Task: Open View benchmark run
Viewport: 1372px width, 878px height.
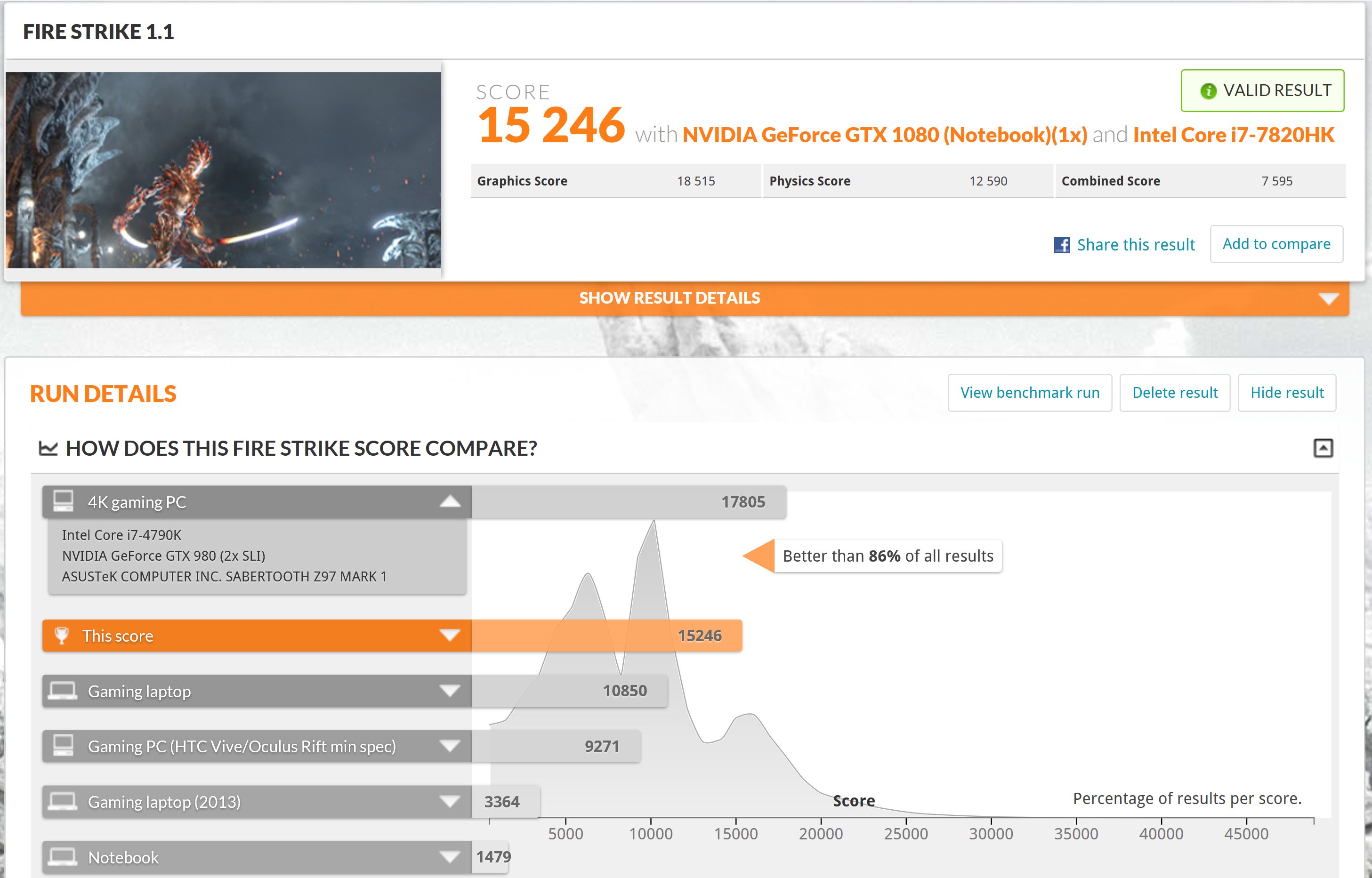Action: tap(1030, 393)
